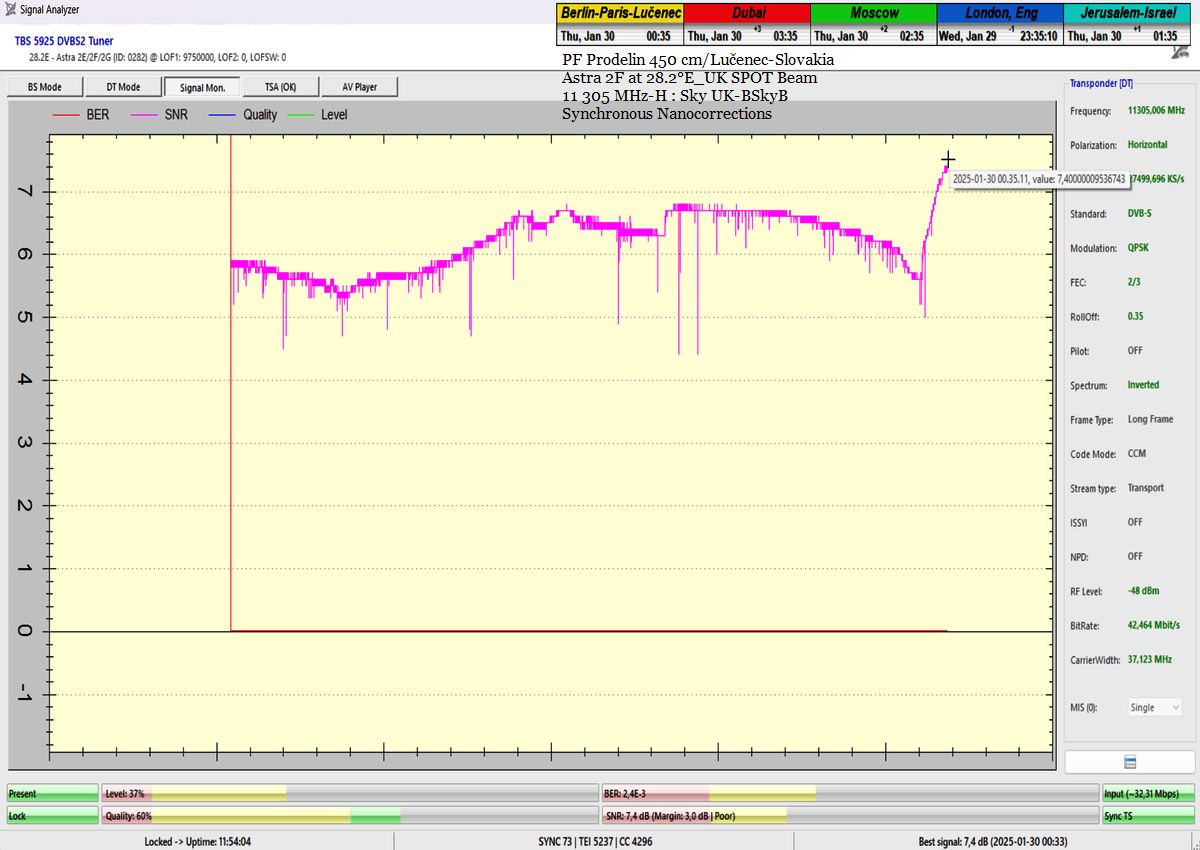Viewport: 1200px width, 850px height.
Task: Click the red BER legend line
Action: point(65,115)
